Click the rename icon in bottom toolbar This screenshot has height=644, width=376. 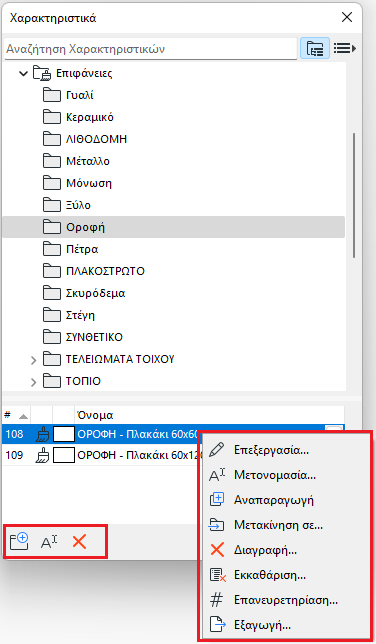click(49, 542)
